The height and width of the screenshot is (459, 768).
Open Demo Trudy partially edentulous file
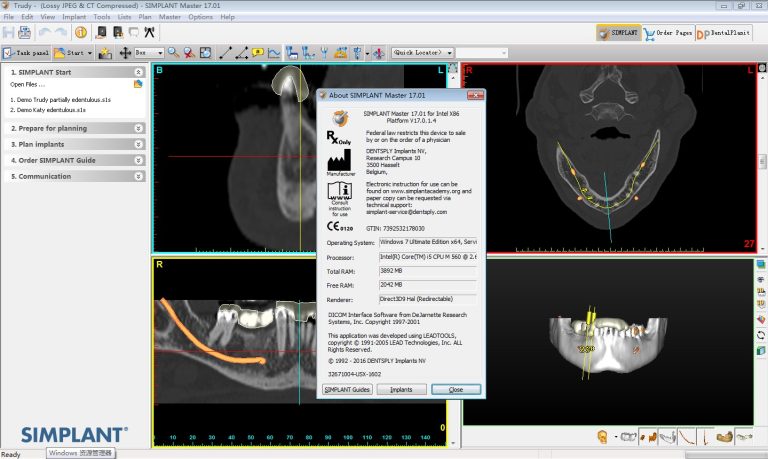[61, 99]
